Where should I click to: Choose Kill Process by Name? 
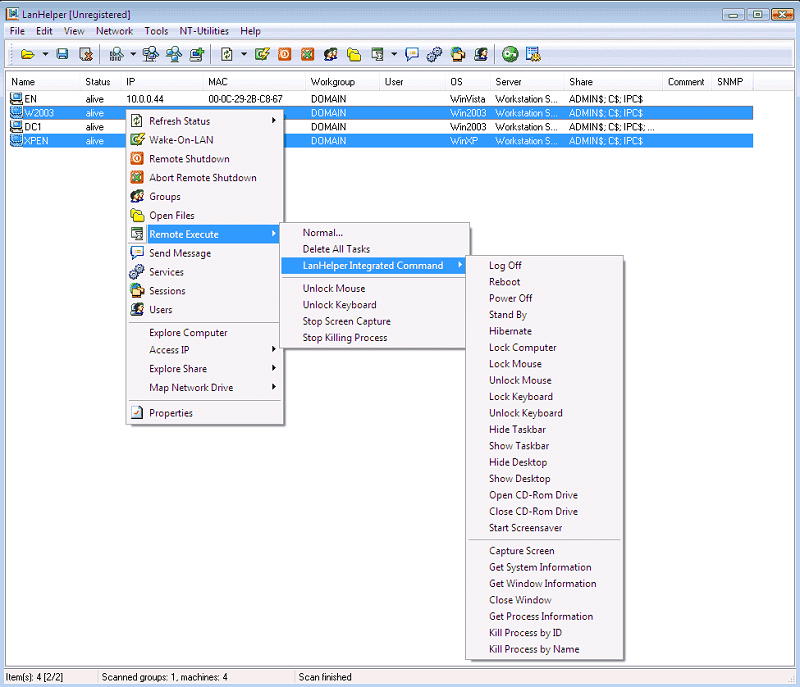tap(533, 649)
